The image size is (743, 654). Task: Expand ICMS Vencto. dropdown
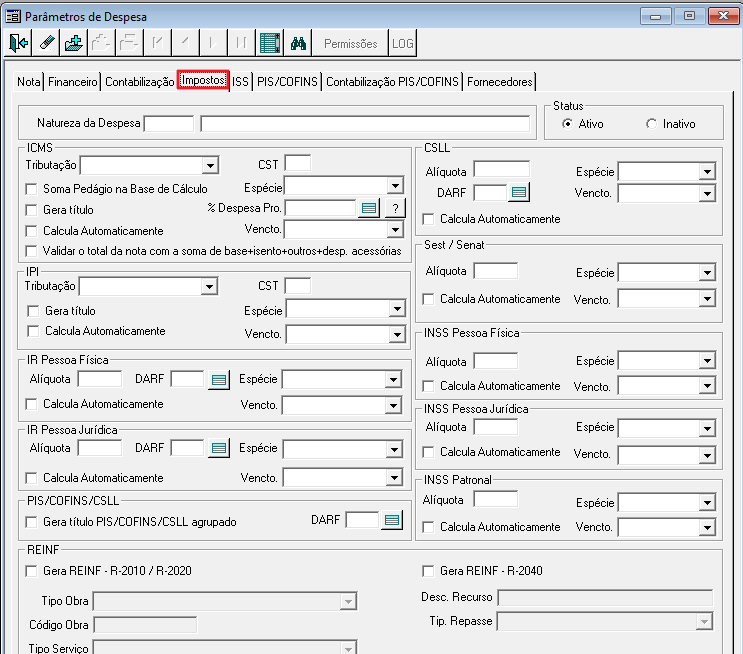point(395,230)
